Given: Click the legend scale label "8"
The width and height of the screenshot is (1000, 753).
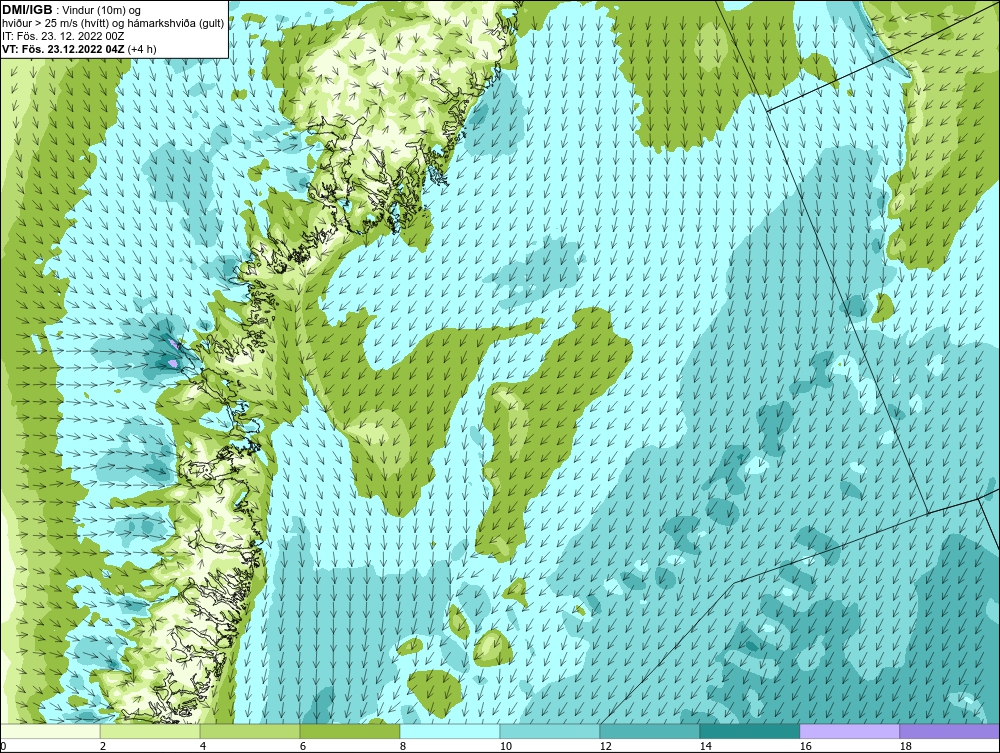Looking at the screenshot, I should point(402,746).
